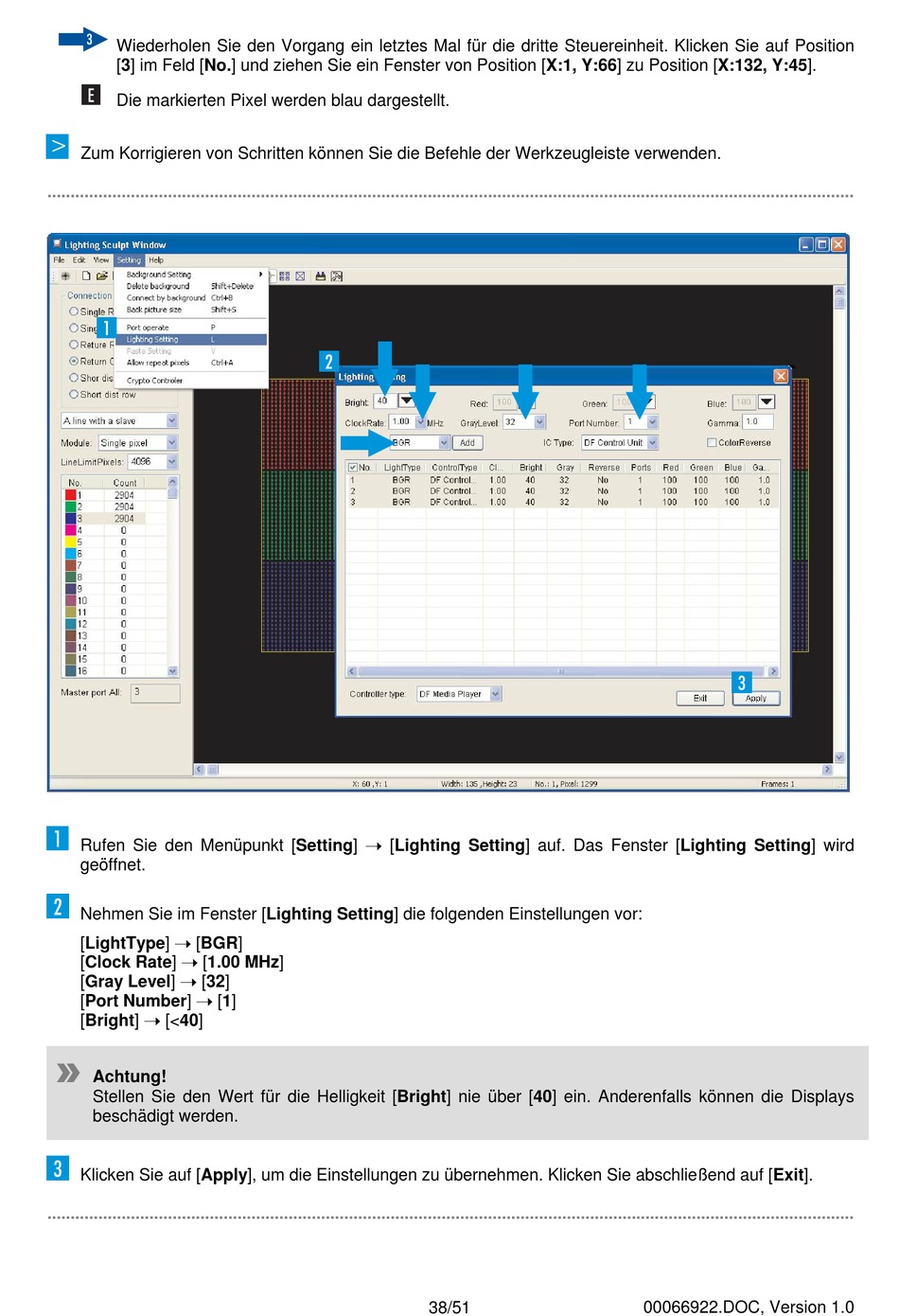Click the crossed-box icon in toolbar
This screenshot has height=1316, width=899.
[x=300, y=276]
